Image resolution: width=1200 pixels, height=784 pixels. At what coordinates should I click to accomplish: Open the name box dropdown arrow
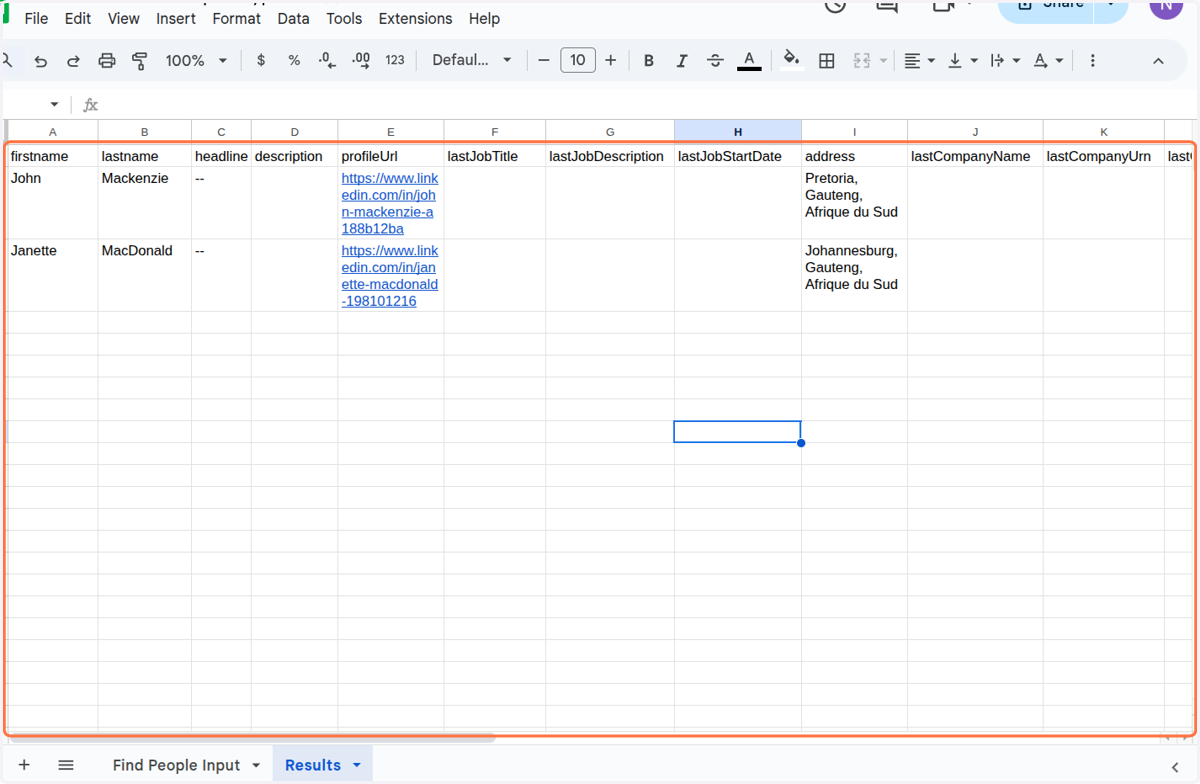[x=54, y=105]
